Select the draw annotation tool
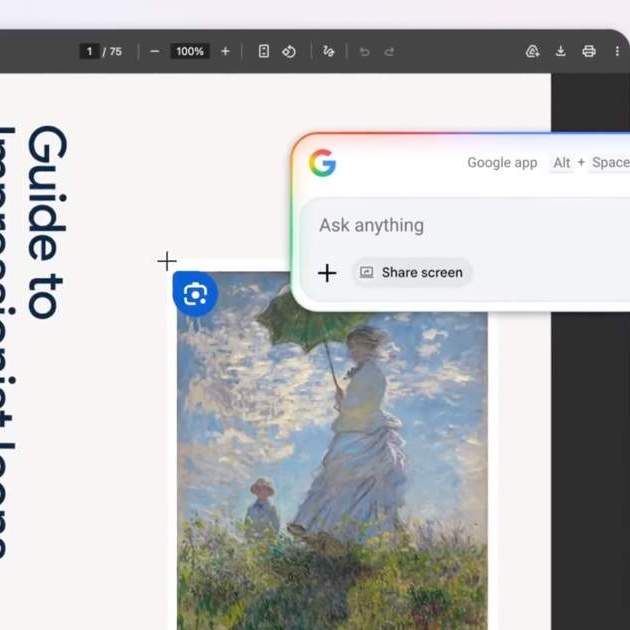The height and width of the screenshot is (630, 630). [x=329, y=51]
